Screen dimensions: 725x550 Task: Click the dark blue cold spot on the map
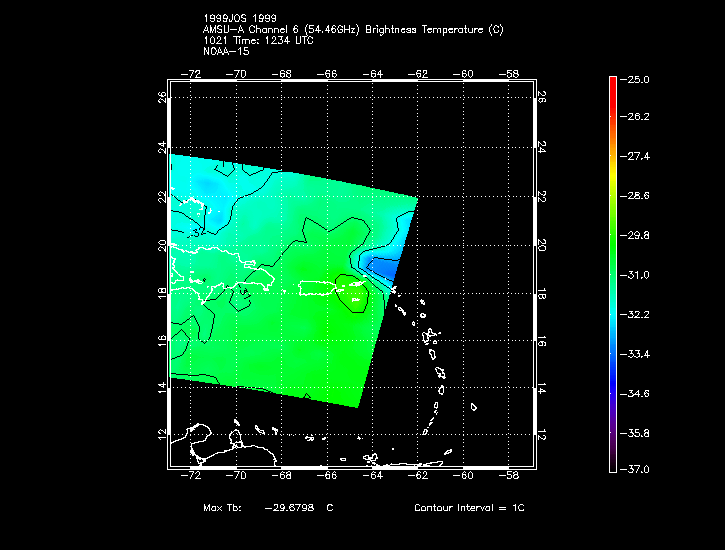(x=383, y=268)
